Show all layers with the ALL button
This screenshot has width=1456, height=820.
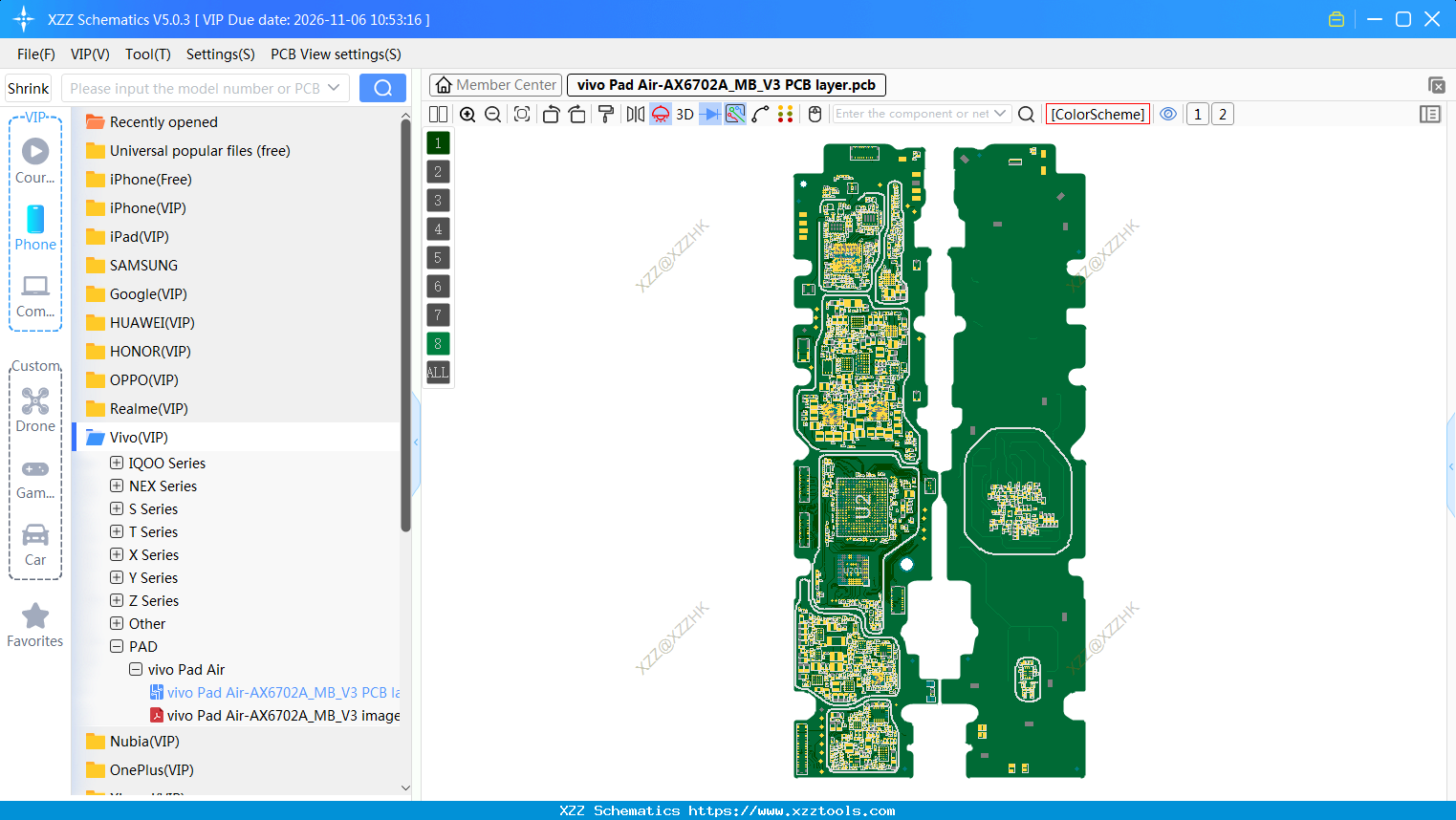click(x=437, y=372)
